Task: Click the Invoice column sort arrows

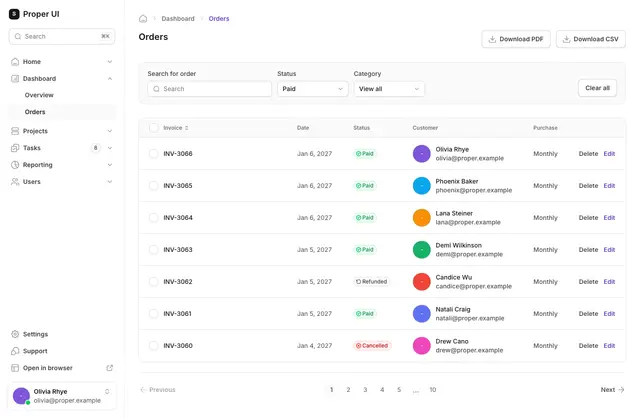Action: coord(187,128)
